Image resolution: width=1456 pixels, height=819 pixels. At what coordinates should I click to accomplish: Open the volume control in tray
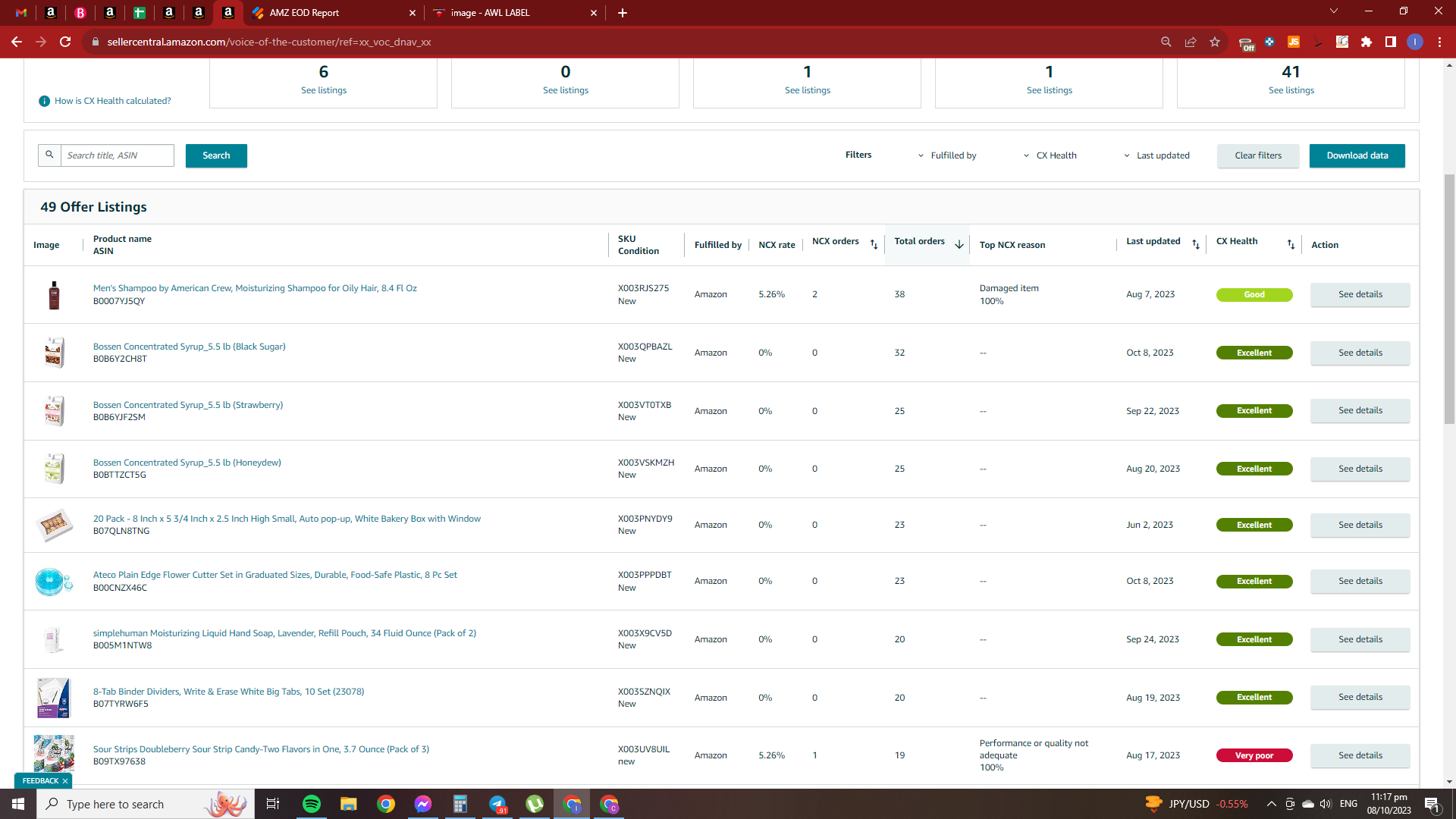click(1326, 804)
